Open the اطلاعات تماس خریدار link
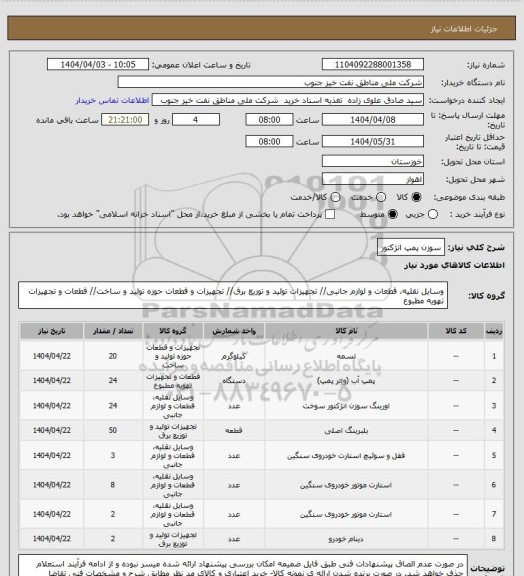 112,100
